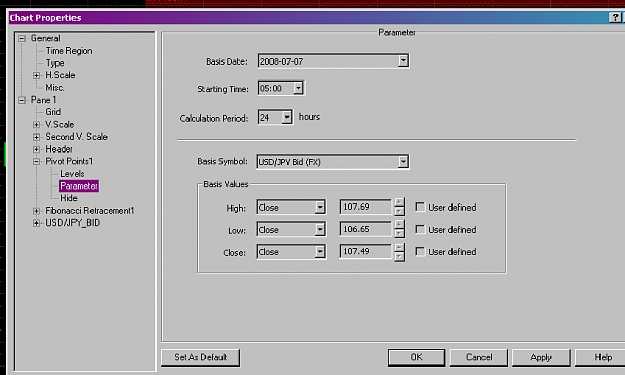This screenshot has width=625, height=375.
Task: Open the Starting Time dropdown
Action: (298, 88)
